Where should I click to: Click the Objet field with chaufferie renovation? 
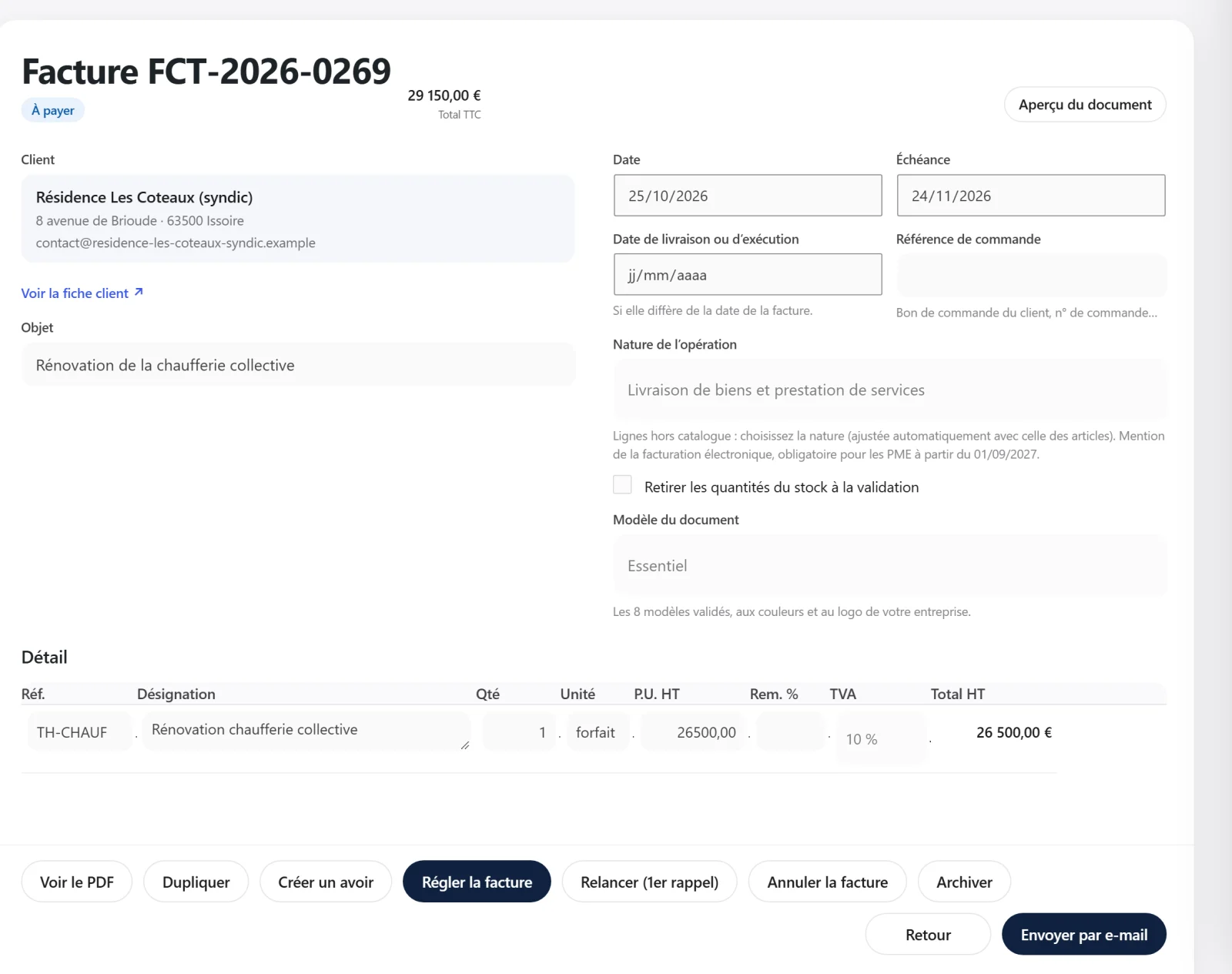coord(298,365)
